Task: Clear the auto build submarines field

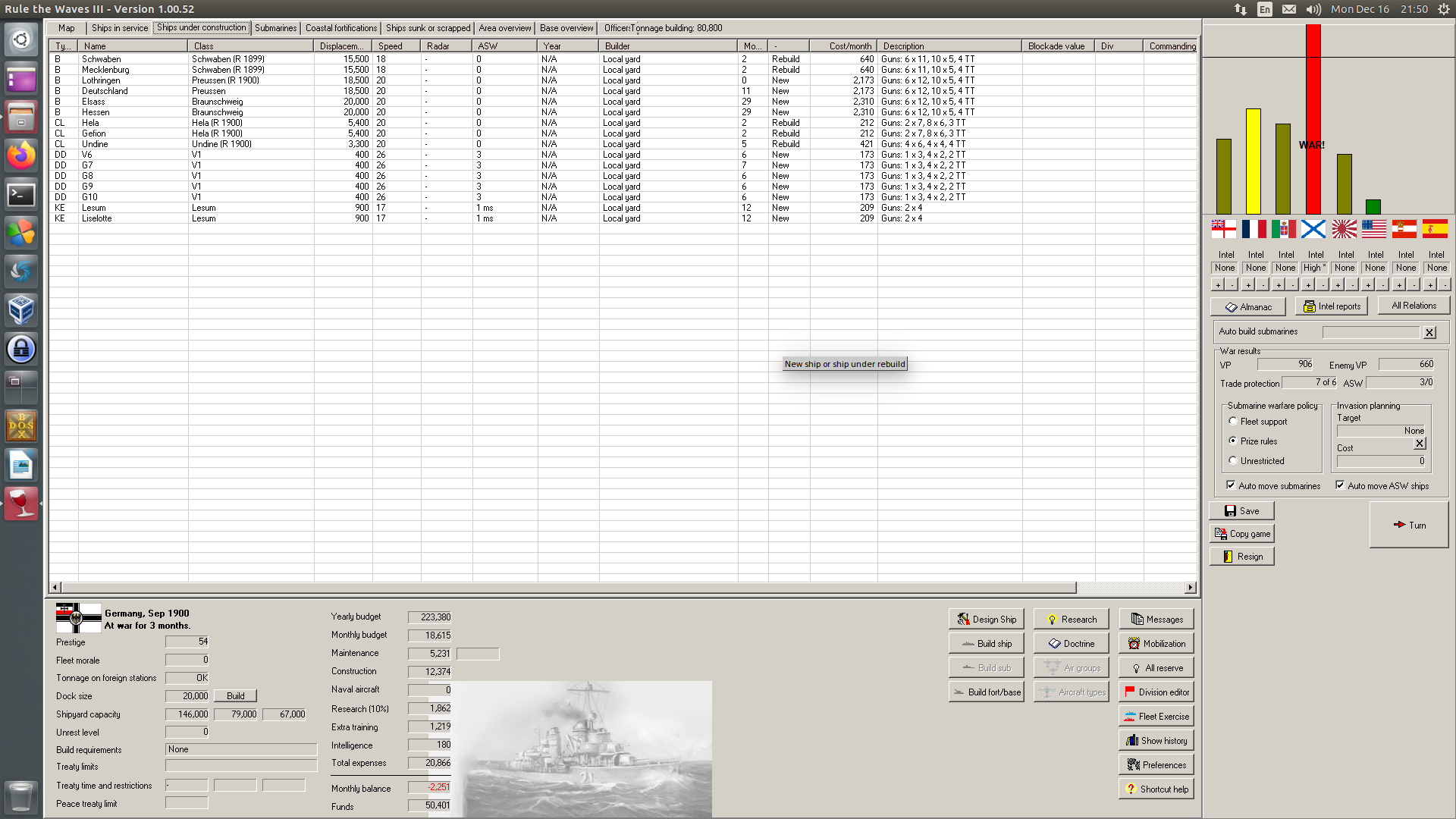Action: pyautogui.click(x=1429, y=332)
